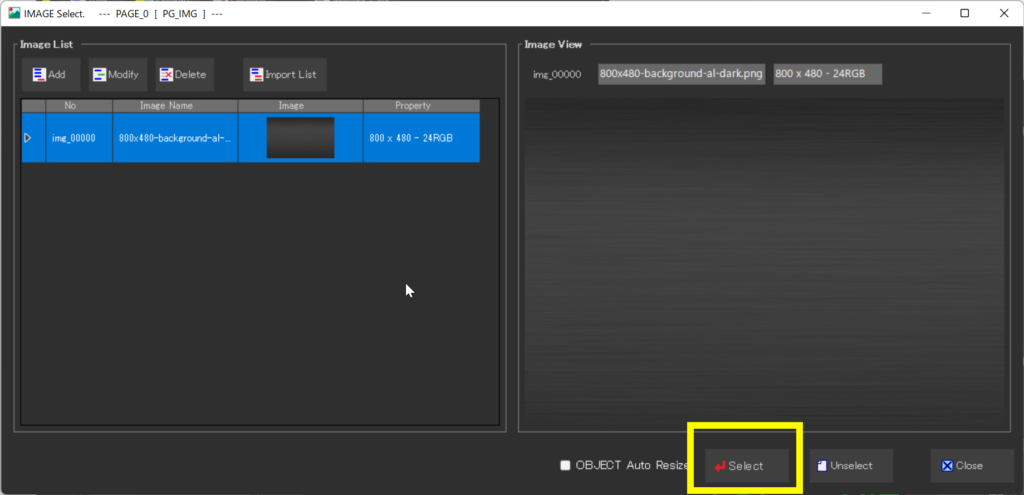This screenshot has height=495, width=1024.
Task: Select the thumbnail in the image list row
Action: click(300, 138)
